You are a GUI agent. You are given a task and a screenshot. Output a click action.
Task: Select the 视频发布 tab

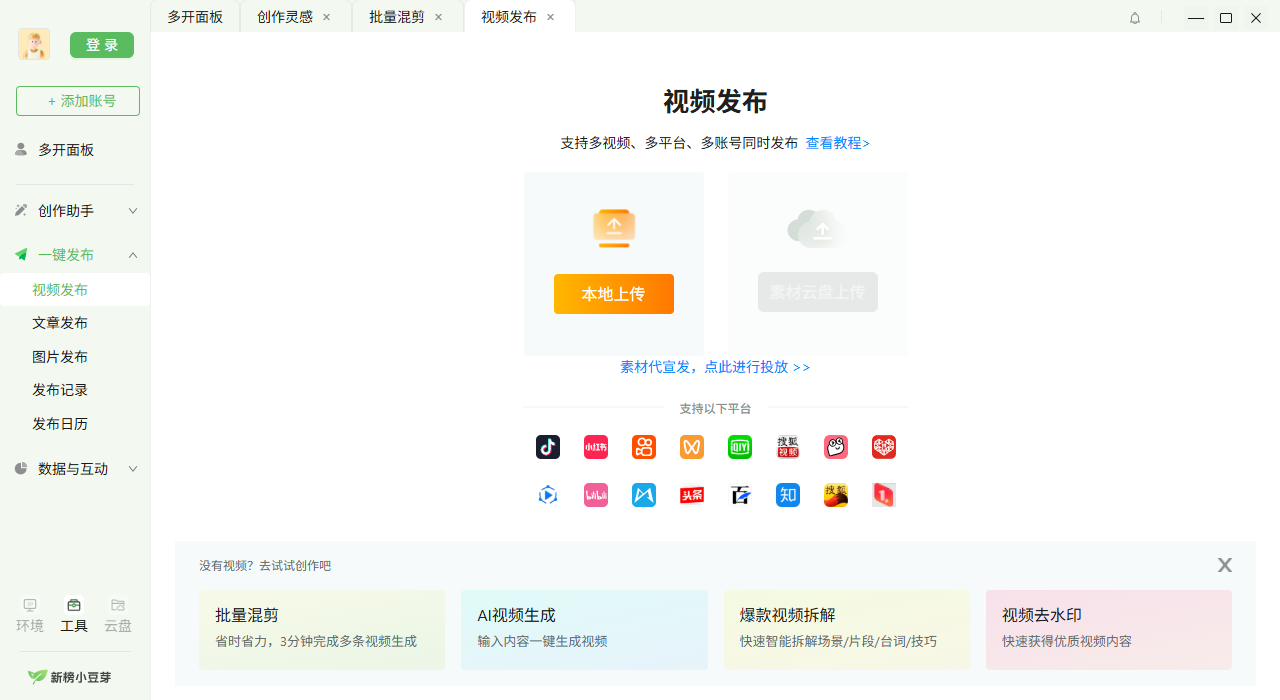tap(508, 17)
